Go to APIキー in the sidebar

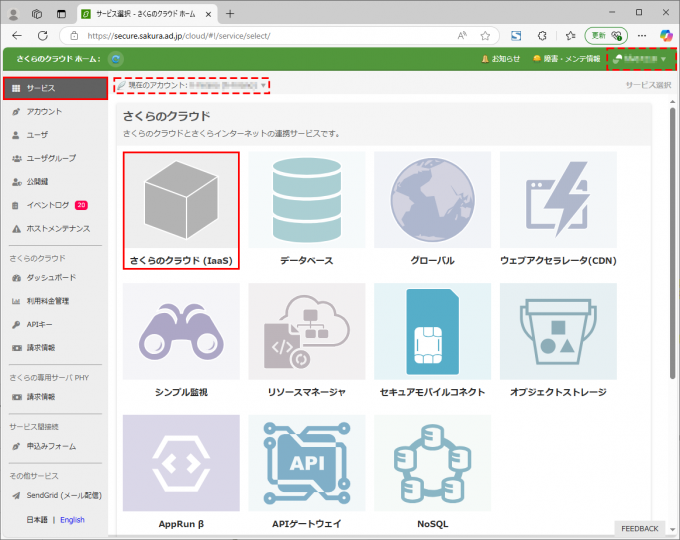(x=43, y=325)
